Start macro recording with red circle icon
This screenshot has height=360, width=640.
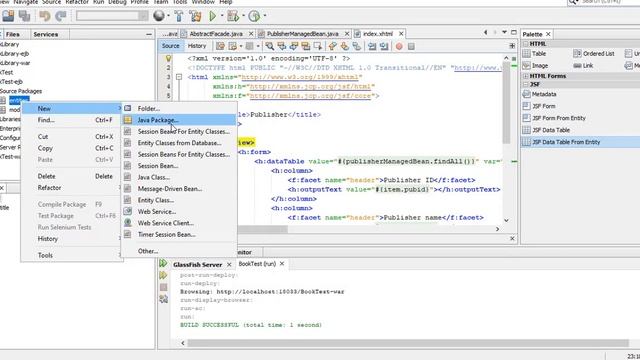399,46
